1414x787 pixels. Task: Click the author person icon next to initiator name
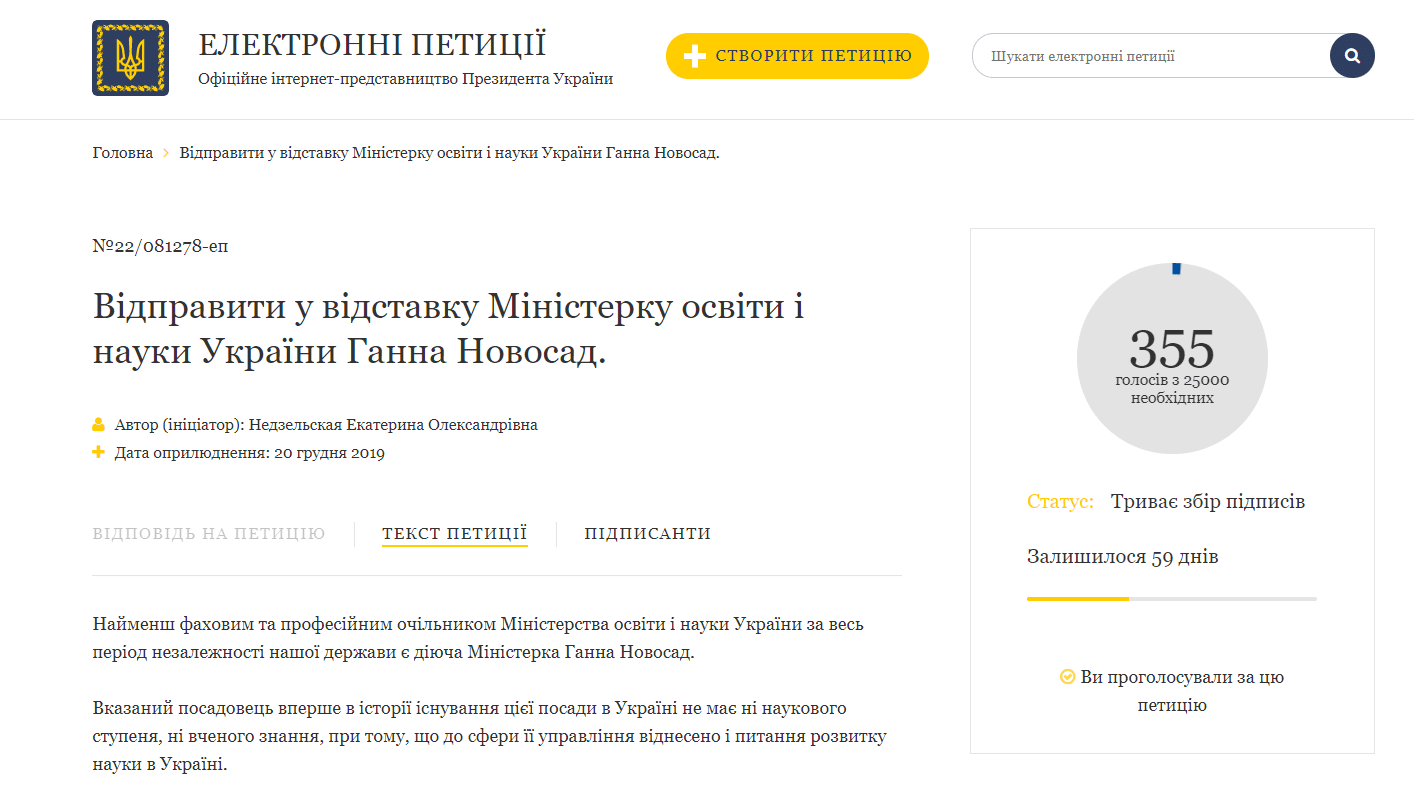(x=98, y=424)
